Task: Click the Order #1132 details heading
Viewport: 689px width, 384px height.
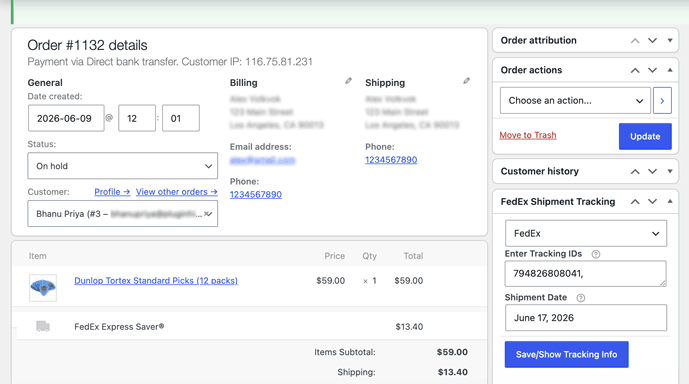Action: point(87,45)
